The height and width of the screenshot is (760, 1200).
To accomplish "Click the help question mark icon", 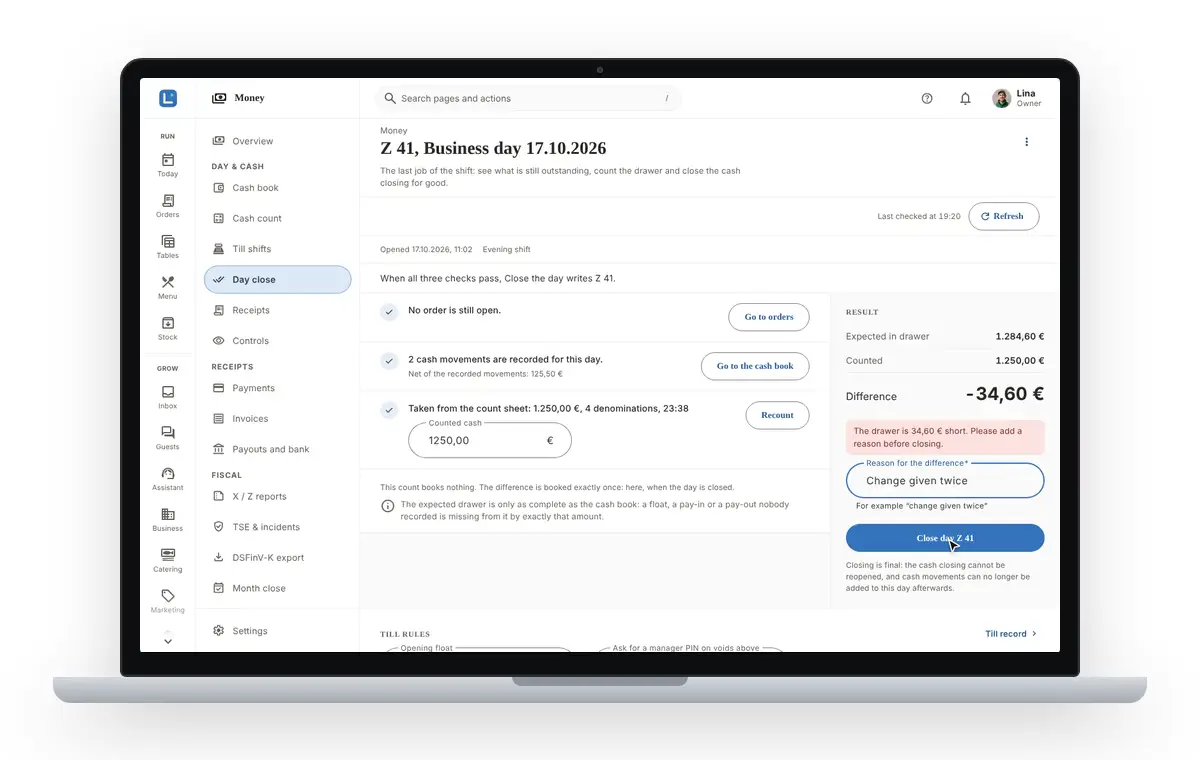I will pos(927,98).
